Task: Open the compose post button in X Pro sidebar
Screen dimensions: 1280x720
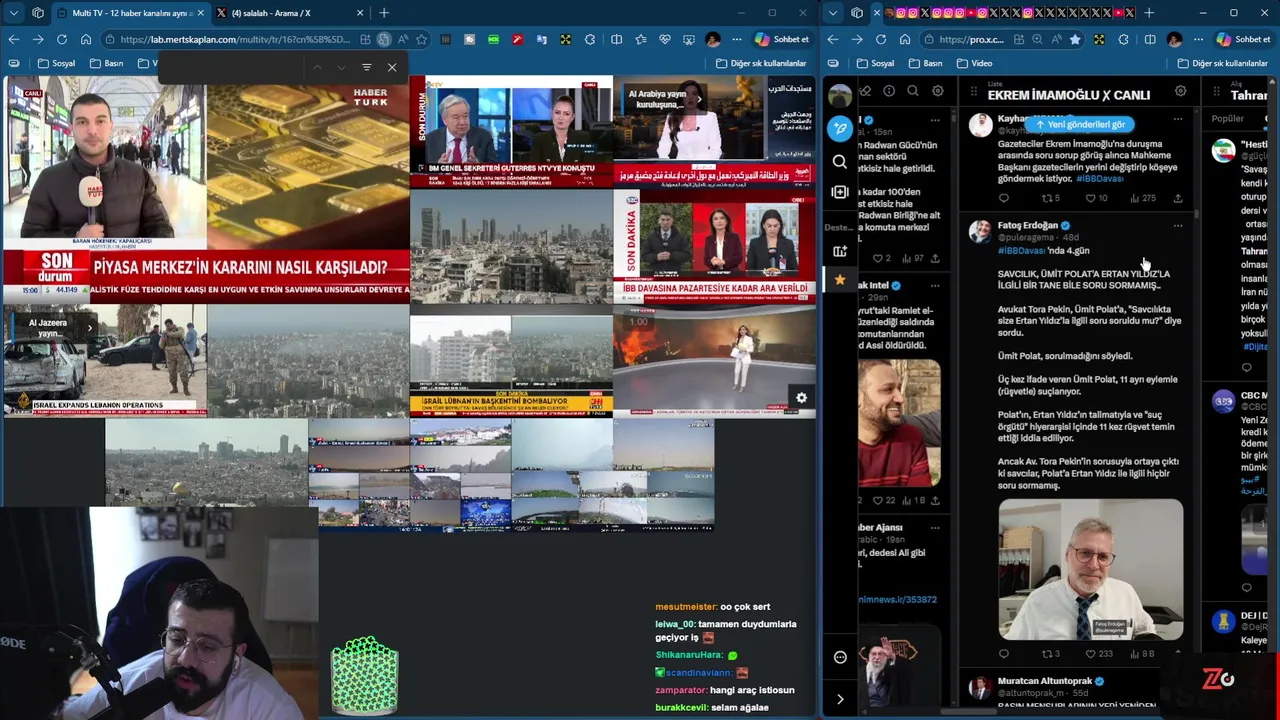Action: (x=840, y=128)
